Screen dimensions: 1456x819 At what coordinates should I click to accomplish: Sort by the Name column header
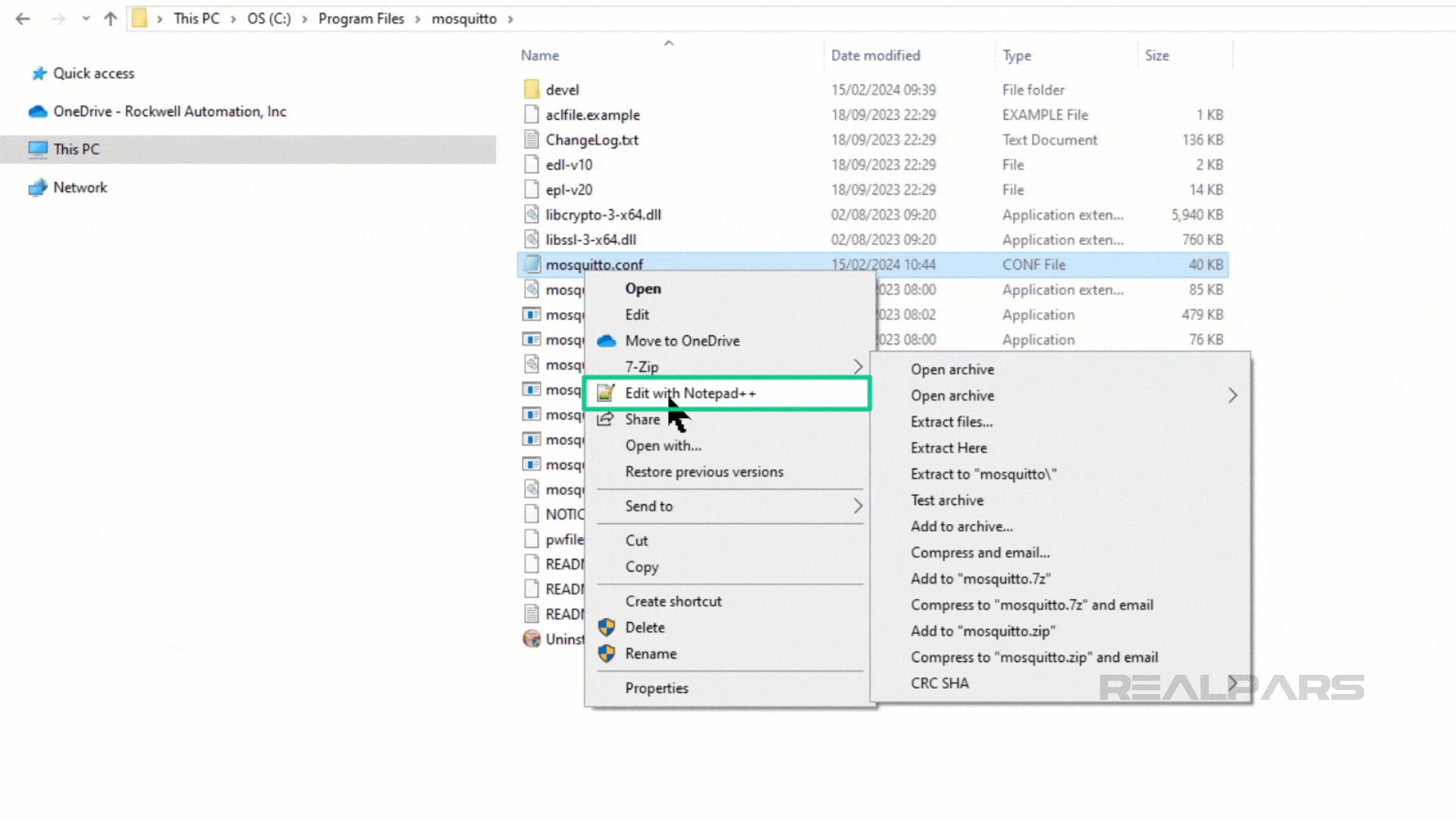[540, 55]
